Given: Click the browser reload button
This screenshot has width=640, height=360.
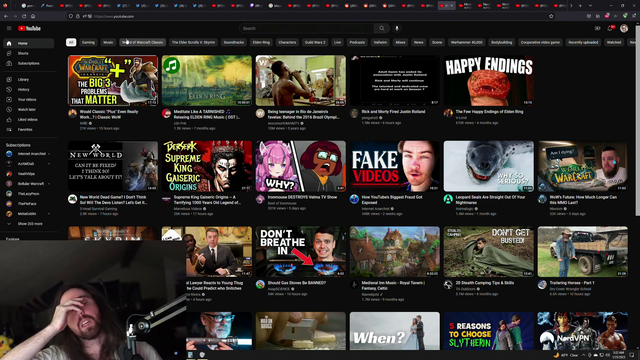Looking at the screenshot, I should [x=24, y=16].
